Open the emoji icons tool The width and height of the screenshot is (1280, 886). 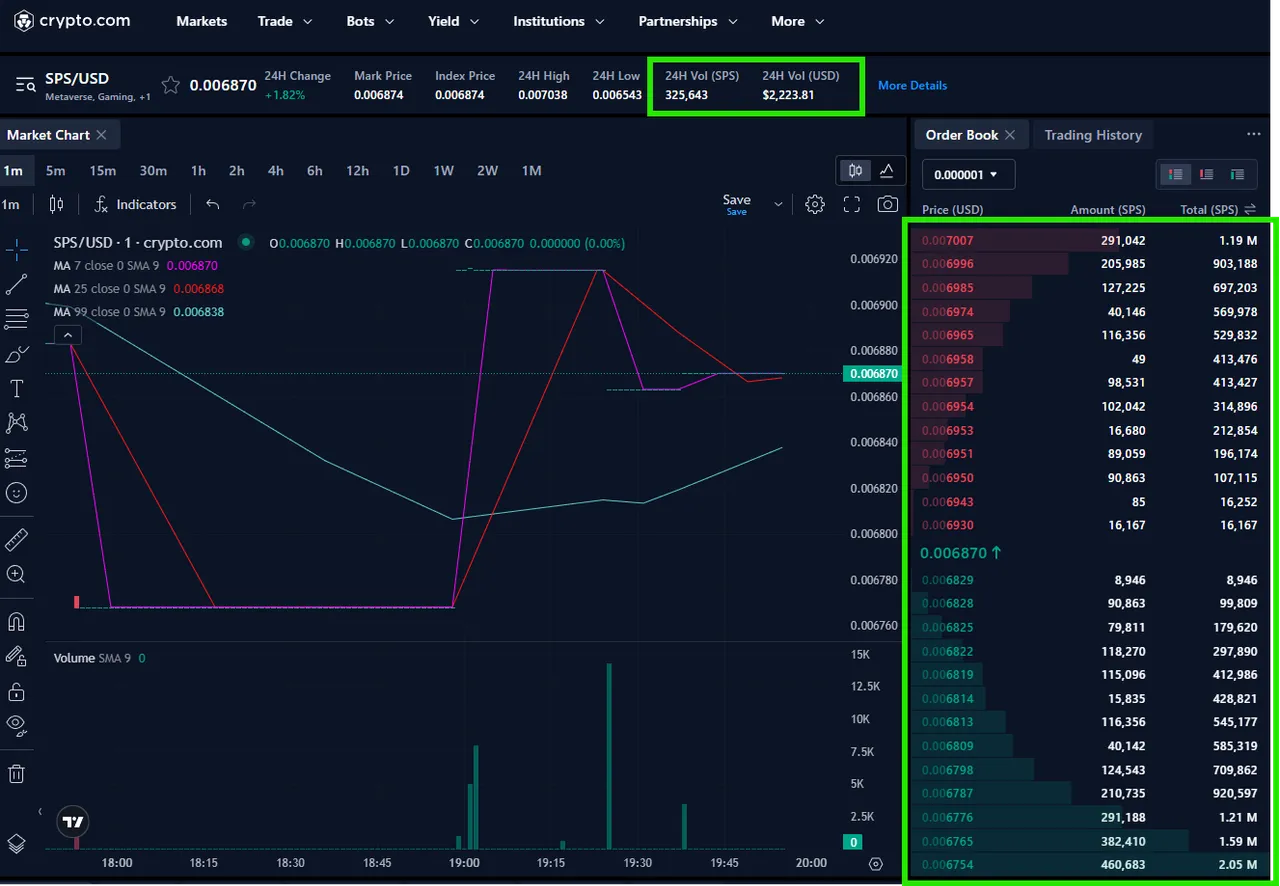(16, 493)
